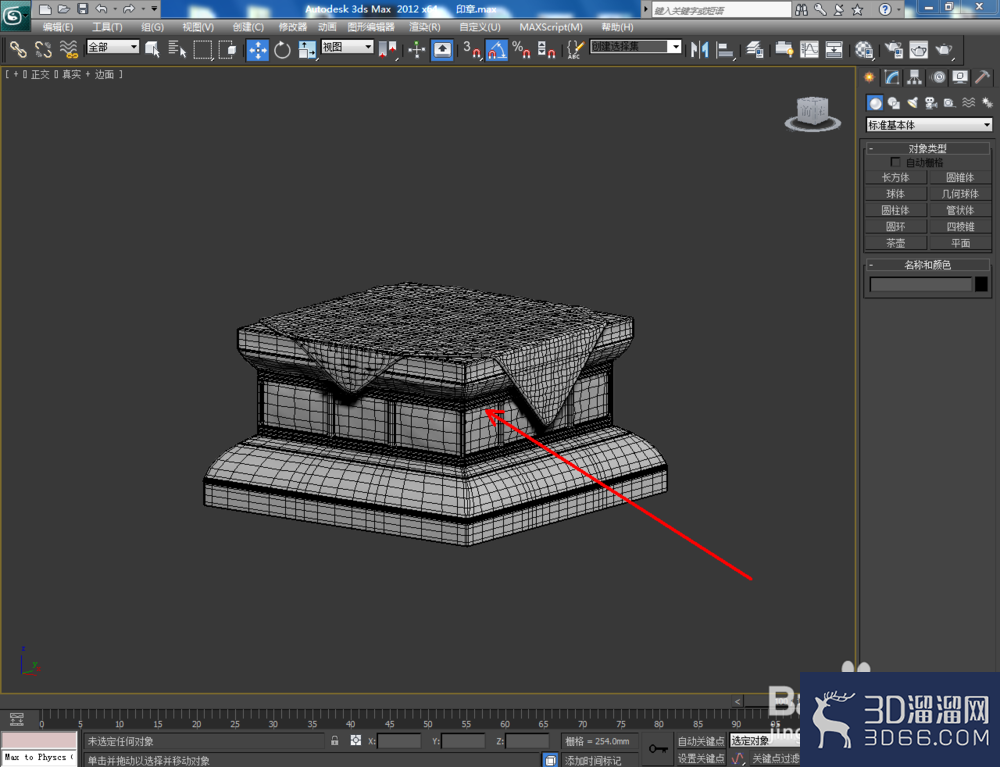The width and height of the screenshot is (1000, 767).
Task: Open the Schematic View
Action: coord(834,50)
